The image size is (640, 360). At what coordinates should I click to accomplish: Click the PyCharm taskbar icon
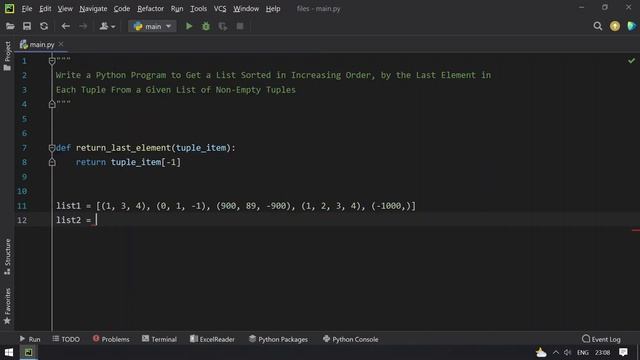coord(28,352)
